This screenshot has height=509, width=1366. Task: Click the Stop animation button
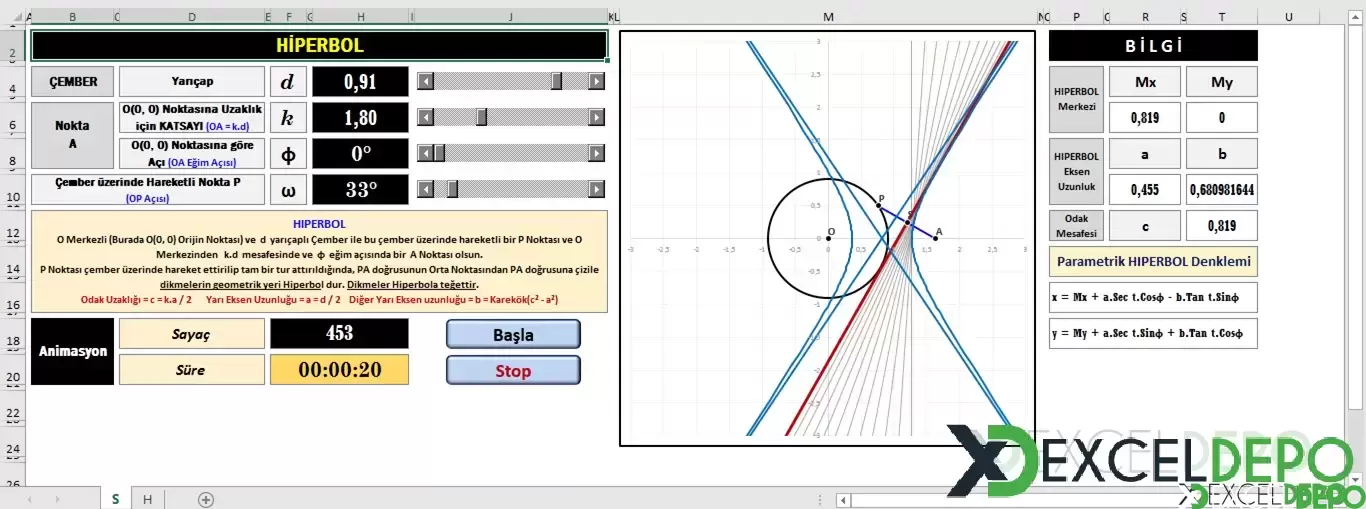[513, 370]
